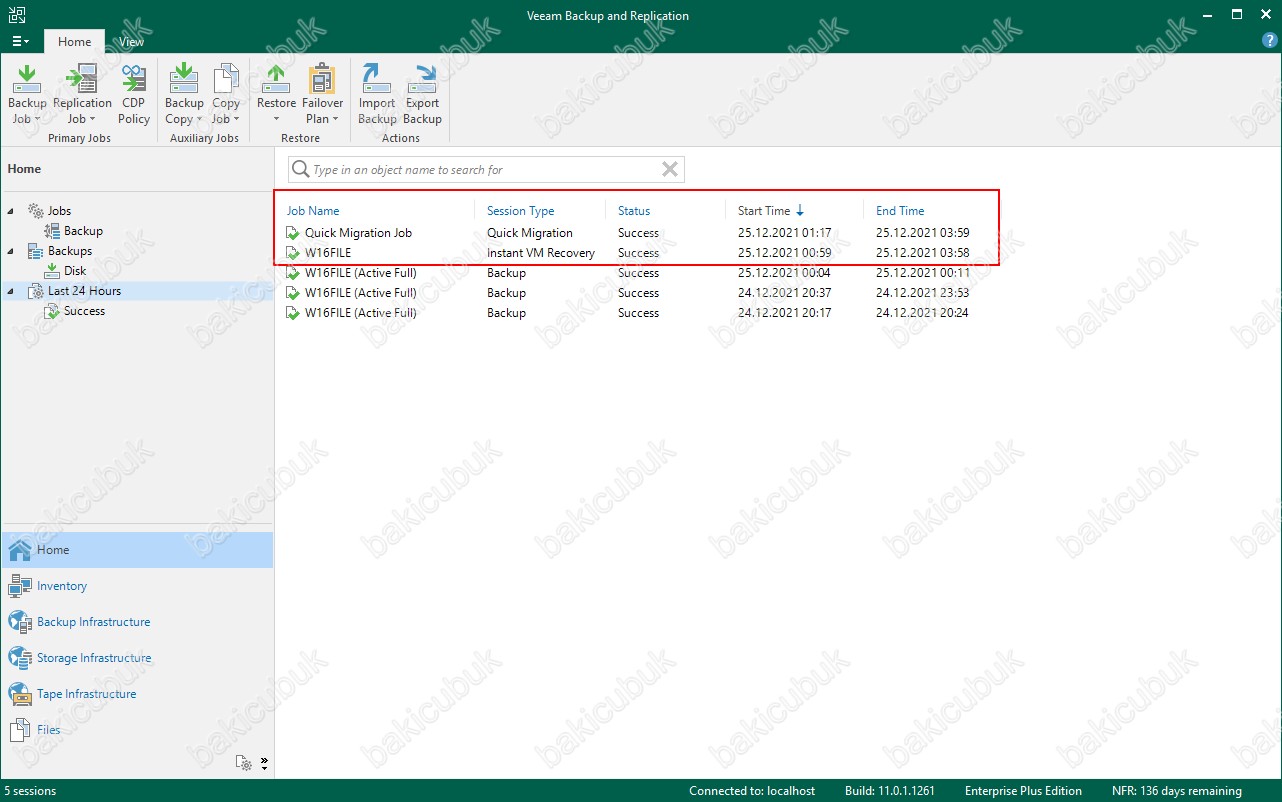Click the magnifier search icon

pos(300,170)
